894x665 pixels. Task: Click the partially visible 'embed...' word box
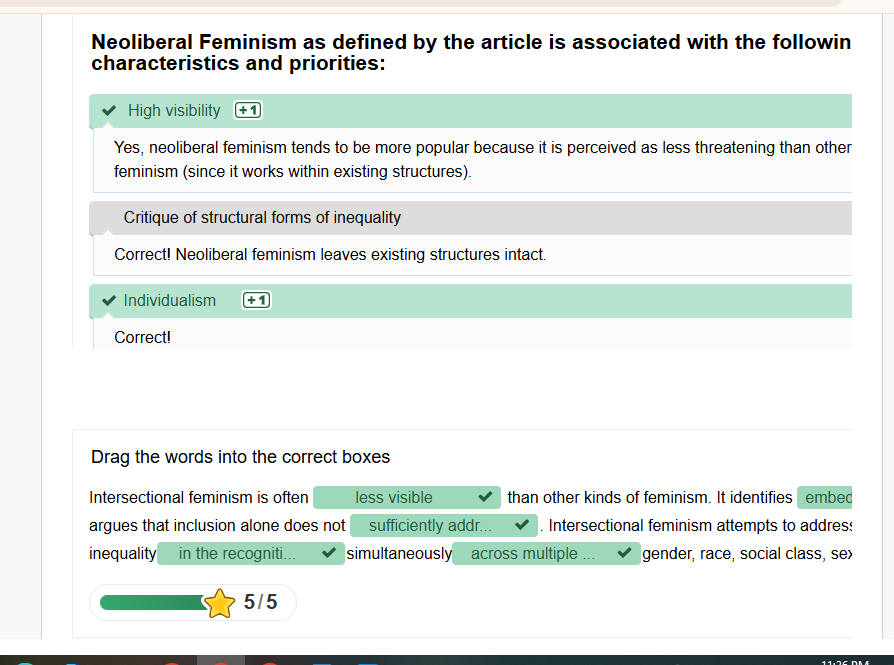[x=825, y=497]
